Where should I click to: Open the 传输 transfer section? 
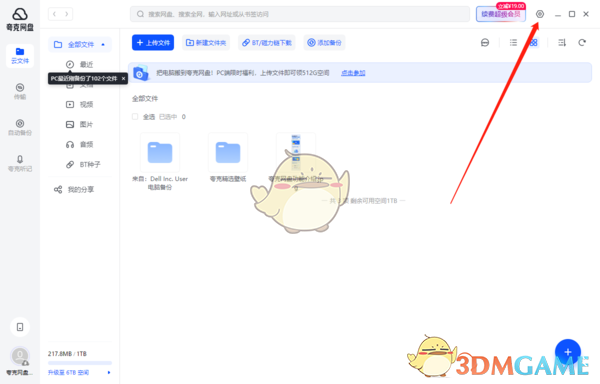pos(20,91)
